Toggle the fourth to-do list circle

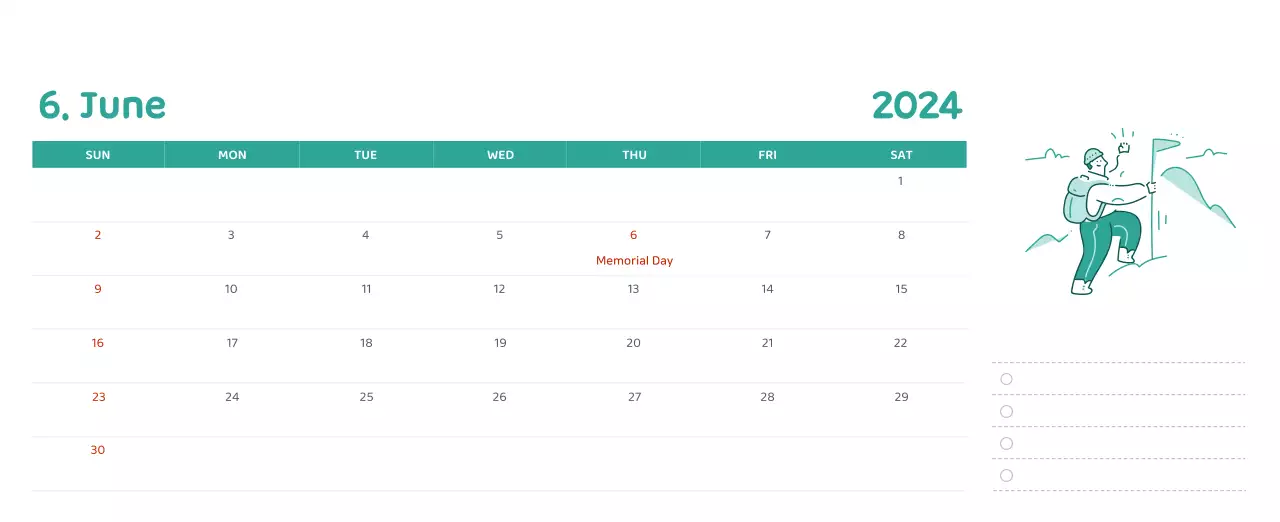(1006, 475)
